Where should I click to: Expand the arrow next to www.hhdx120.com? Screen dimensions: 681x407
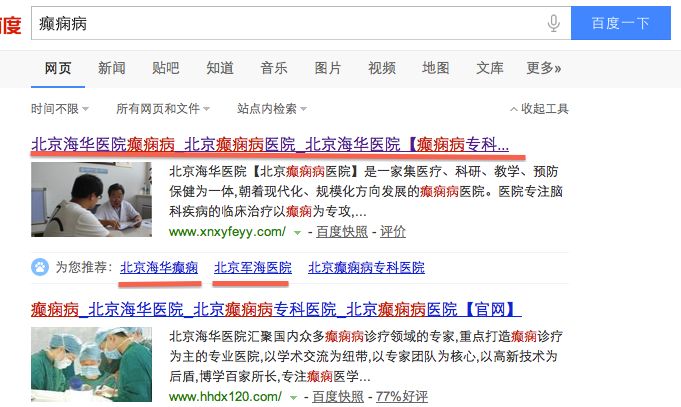coord(294,397)
